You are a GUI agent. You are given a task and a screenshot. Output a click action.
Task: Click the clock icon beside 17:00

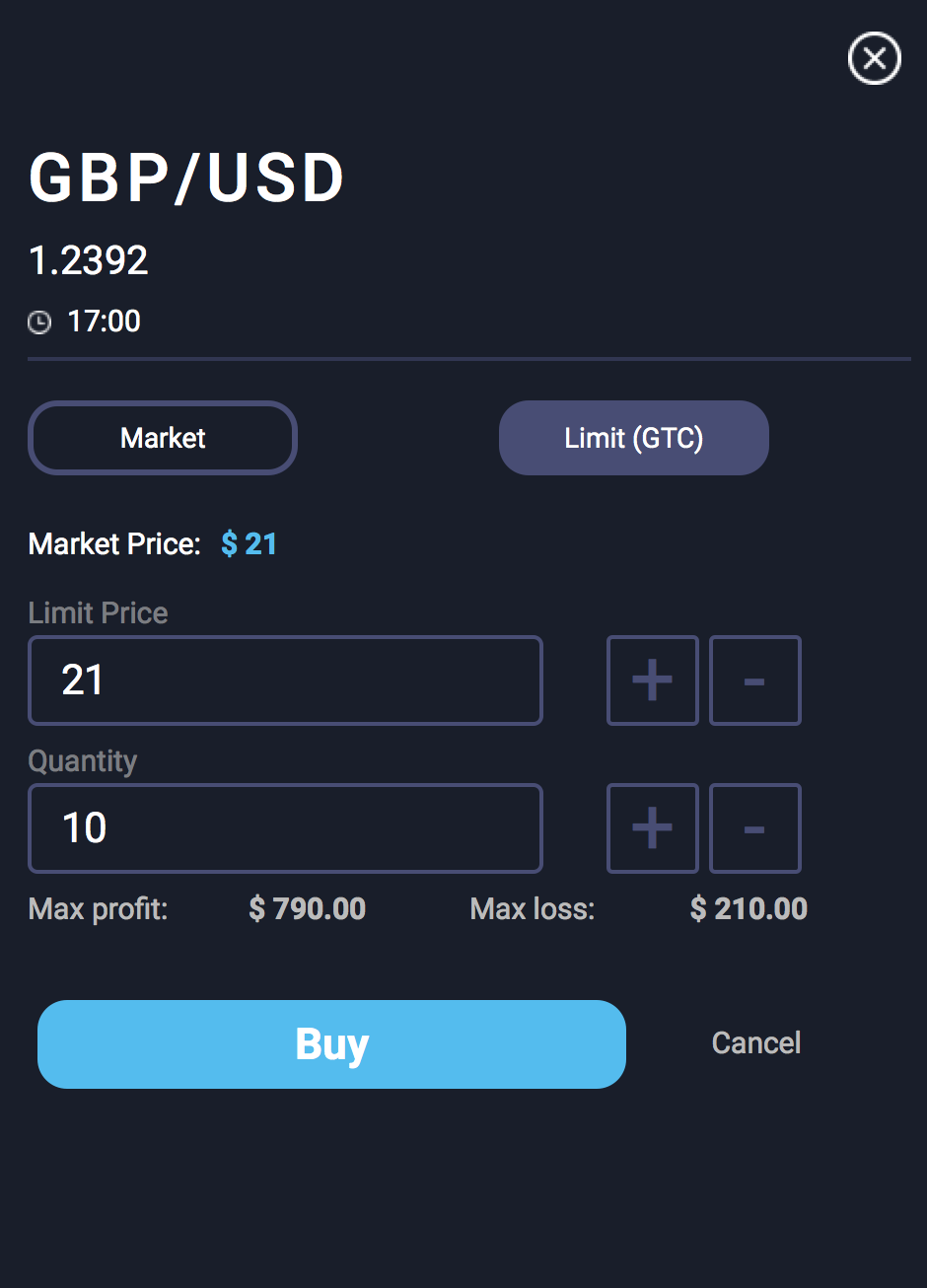click(x=39, y=322)
